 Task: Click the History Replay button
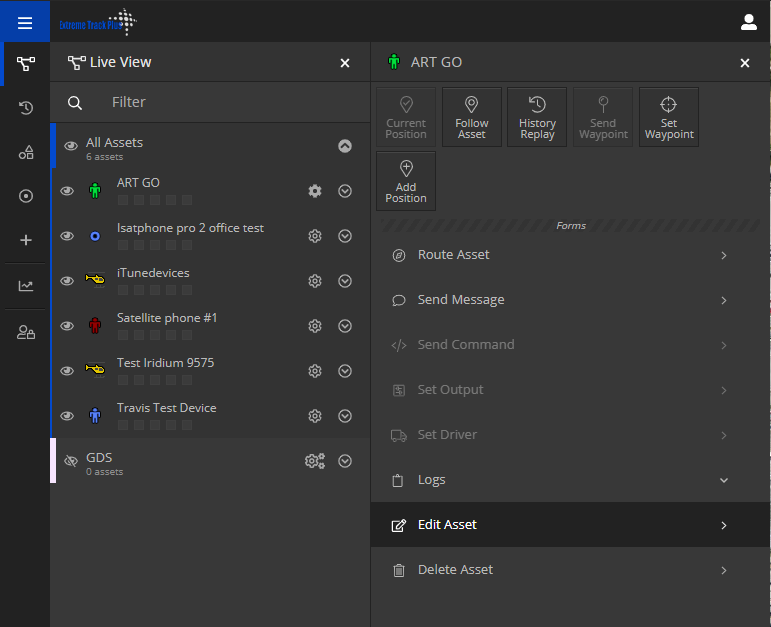pyautogui.click(x=537, y=117)
